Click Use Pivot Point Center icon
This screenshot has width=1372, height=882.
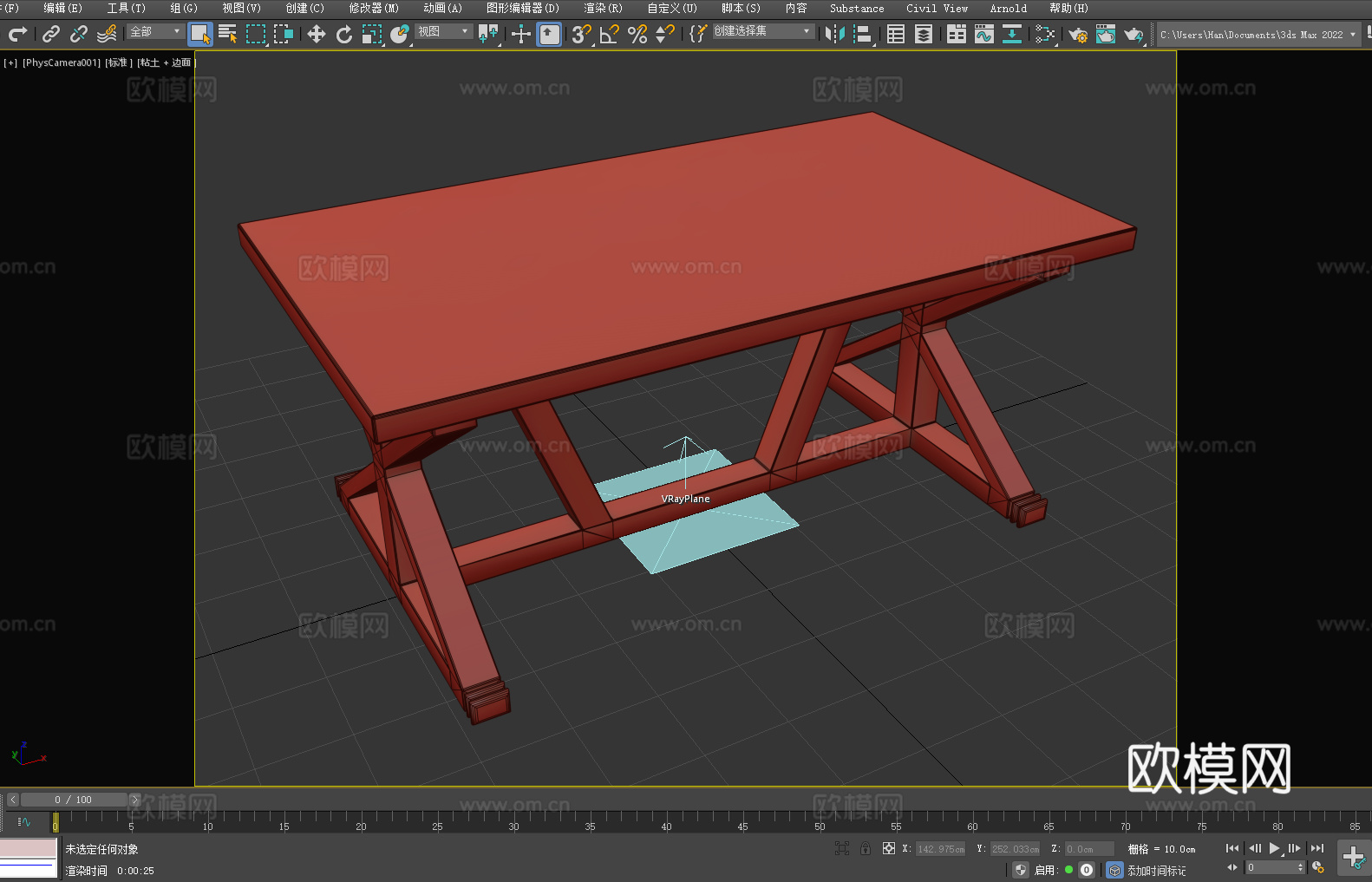coord(489,34)
